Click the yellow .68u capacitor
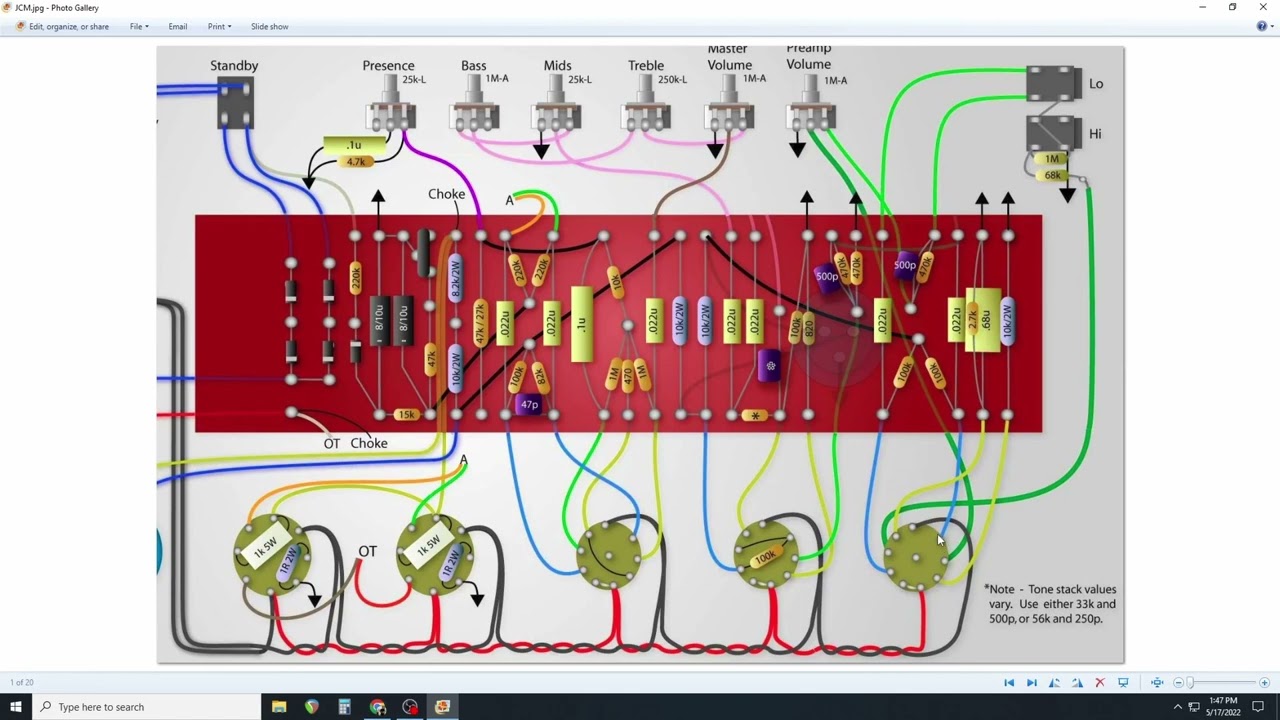This screenshot has width=1280, height=720. 986,320
